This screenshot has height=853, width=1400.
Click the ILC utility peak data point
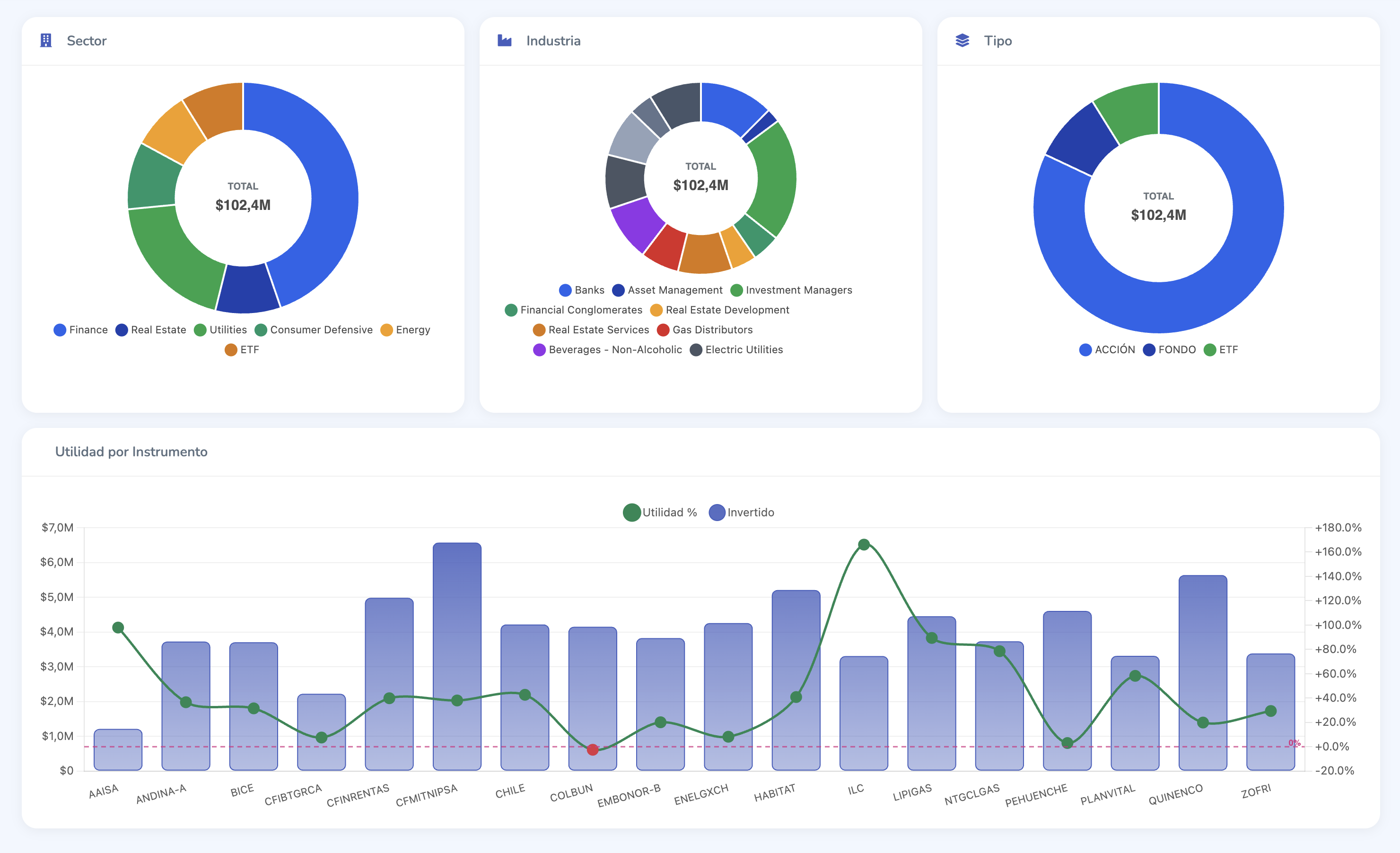pos(864,545)
